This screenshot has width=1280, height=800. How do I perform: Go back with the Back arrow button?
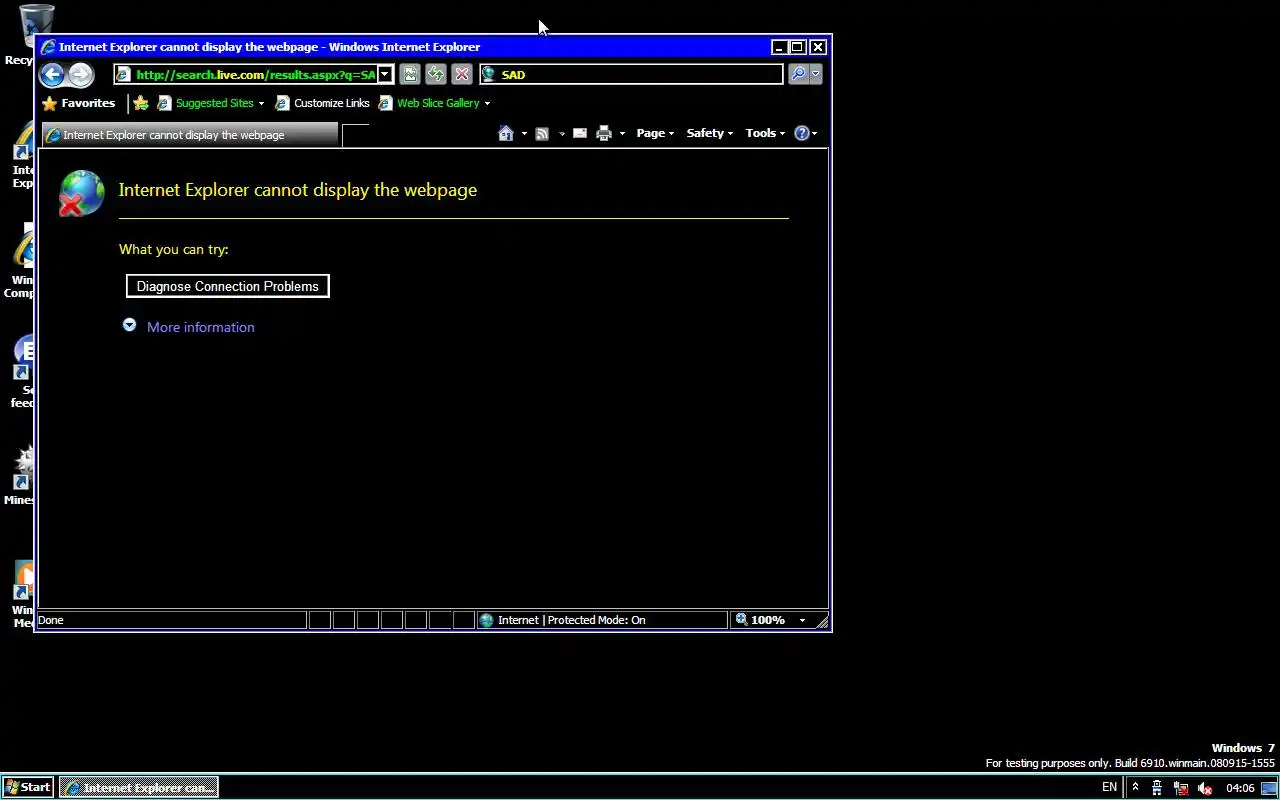coord(52,74)
